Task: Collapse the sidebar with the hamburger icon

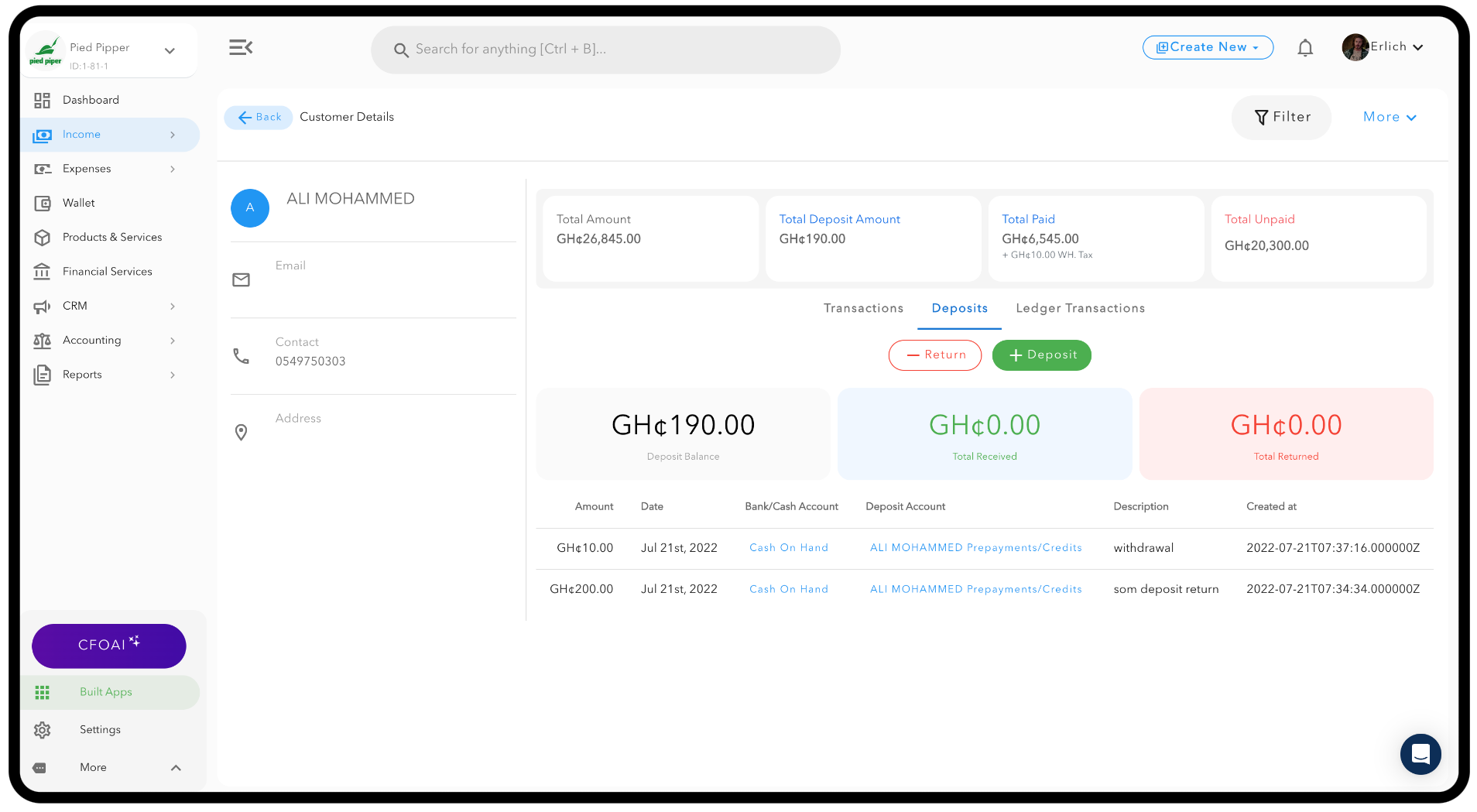Action: click(x=241, y=48)
